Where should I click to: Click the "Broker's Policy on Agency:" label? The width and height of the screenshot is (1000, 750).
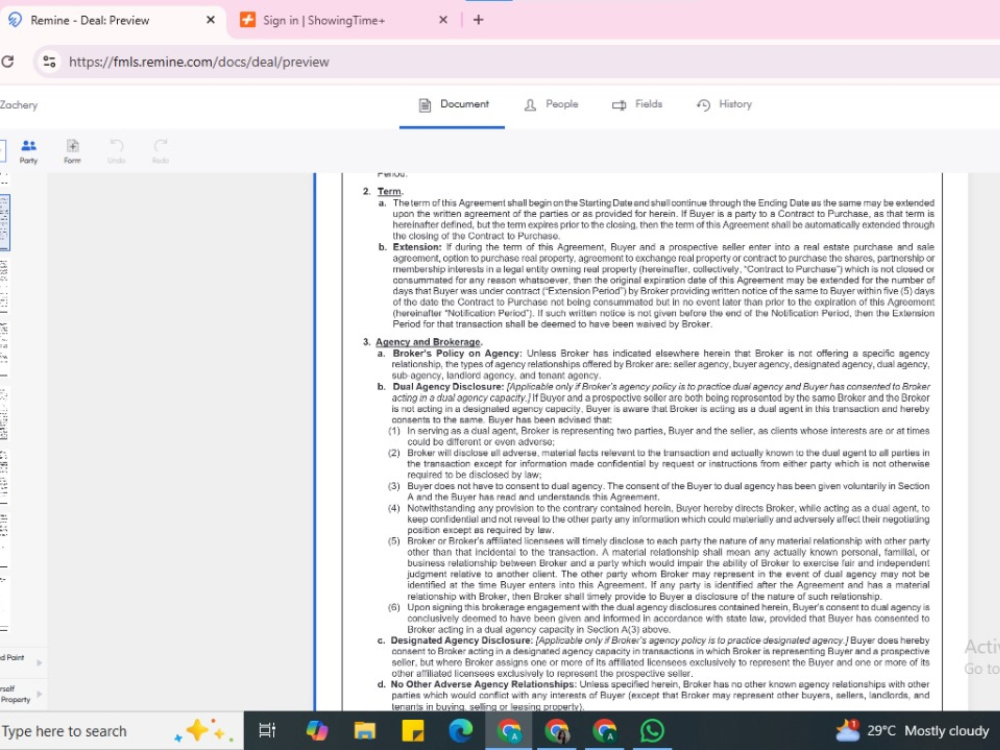tap(457, 353)
